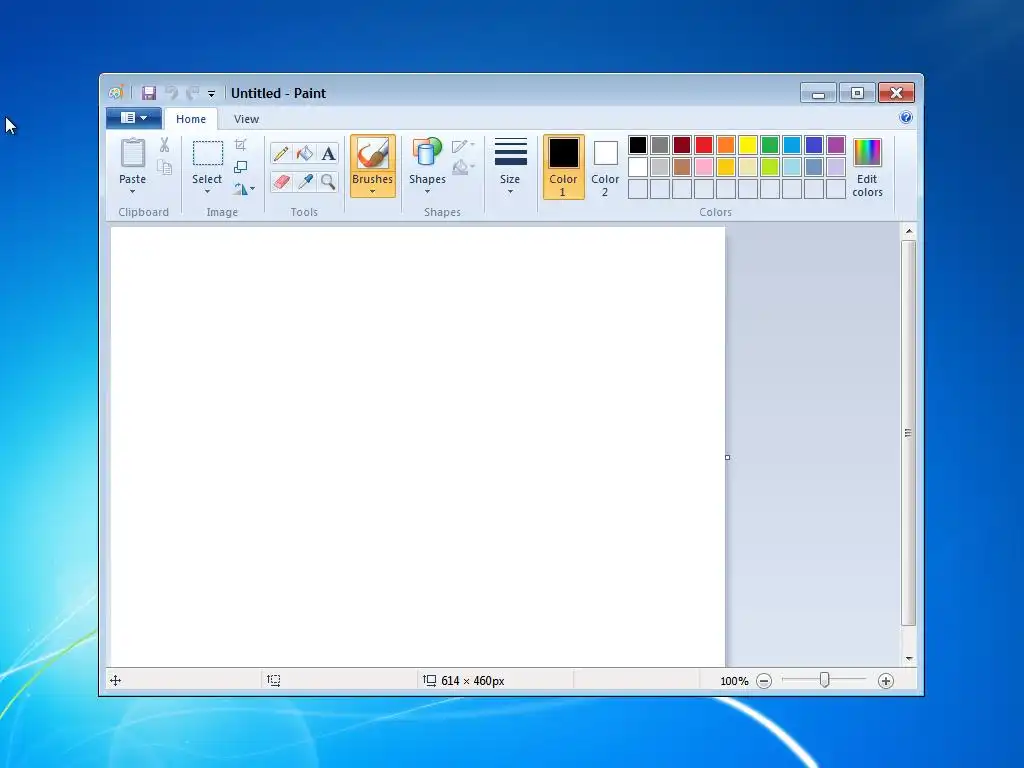Pick the turquoise blue color swatch

click(x=792, y=145)
